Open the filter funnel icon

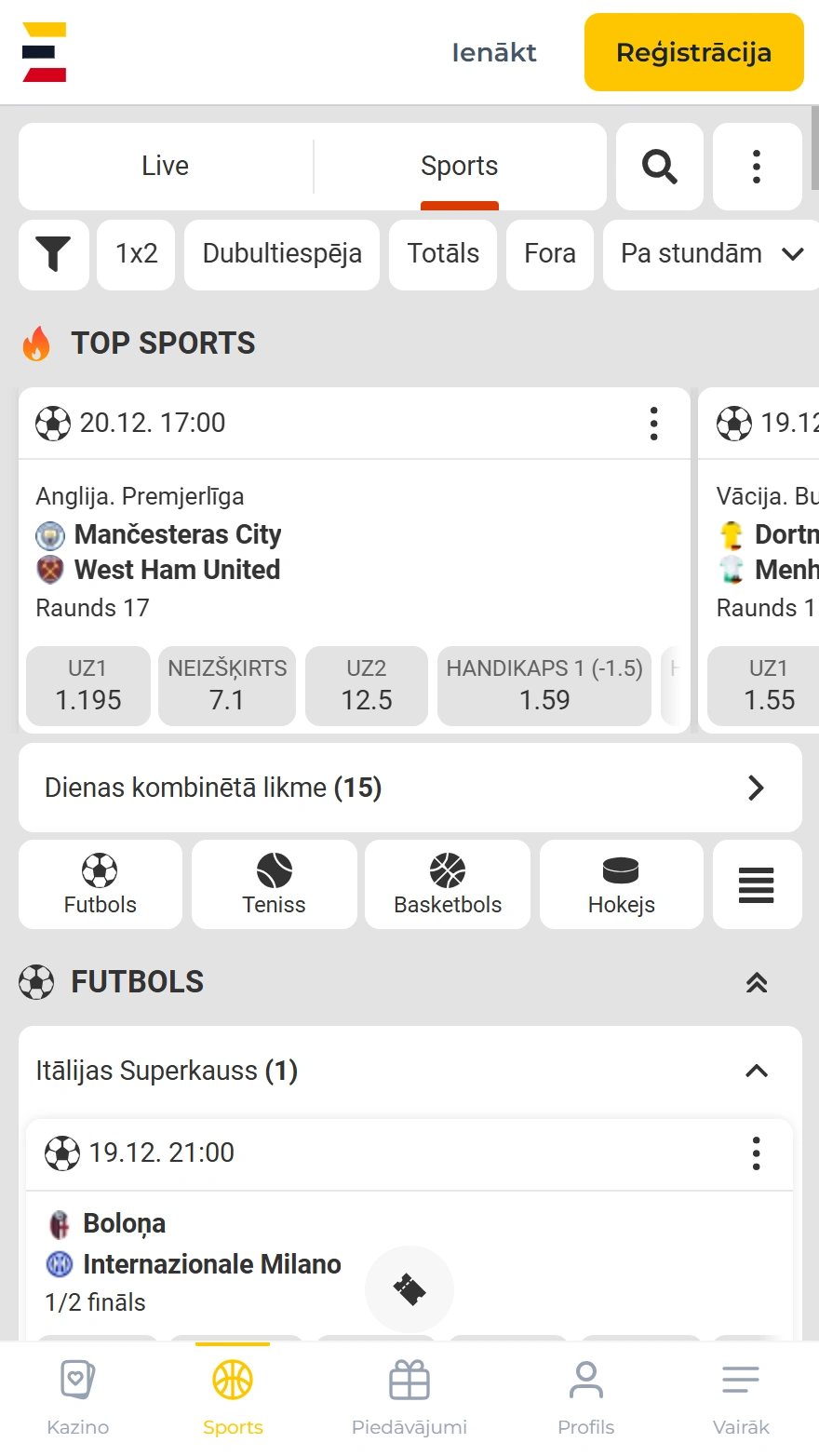click(53, 254)
